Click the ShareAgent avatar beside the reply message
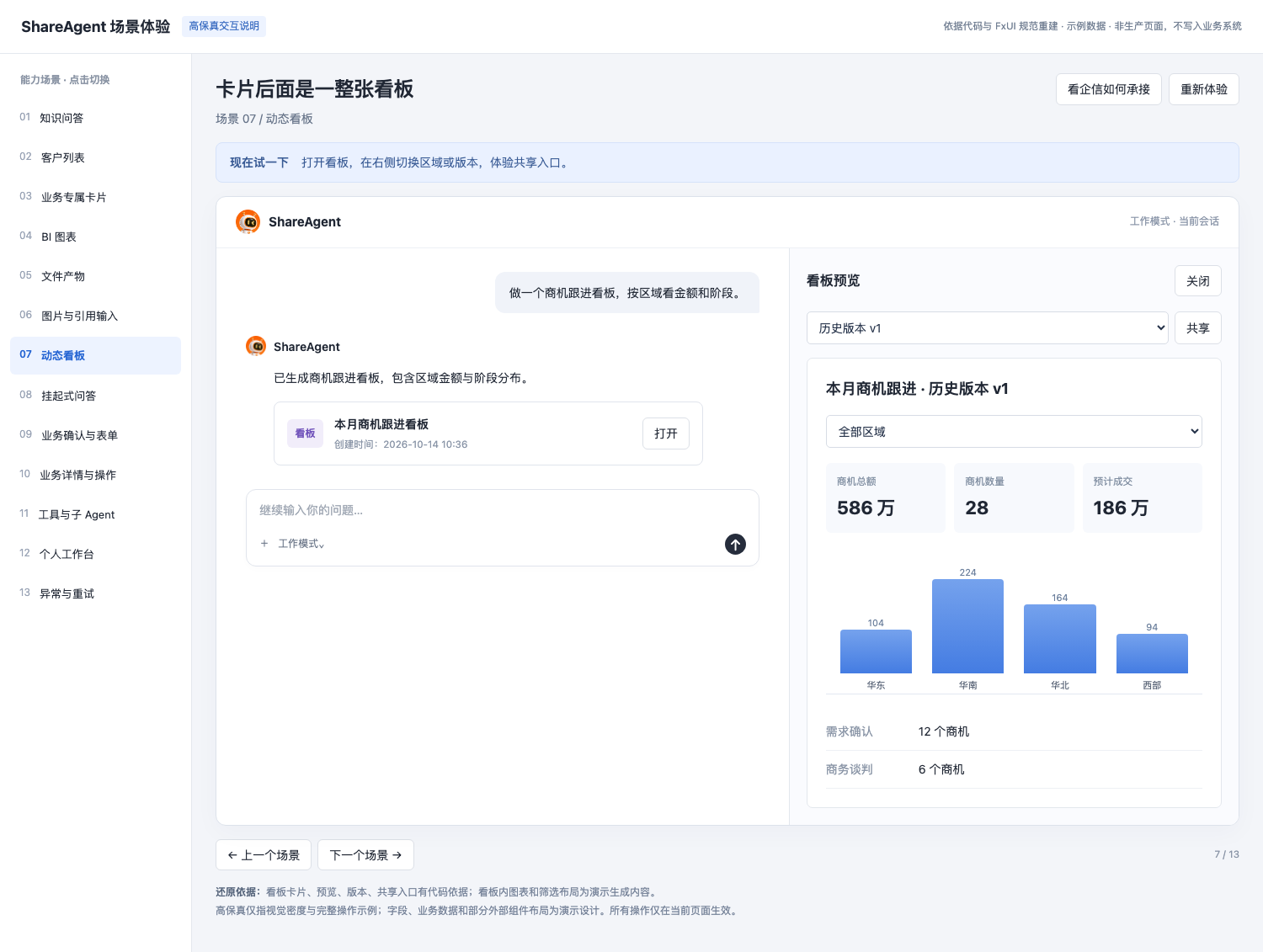 pos(256,346)
